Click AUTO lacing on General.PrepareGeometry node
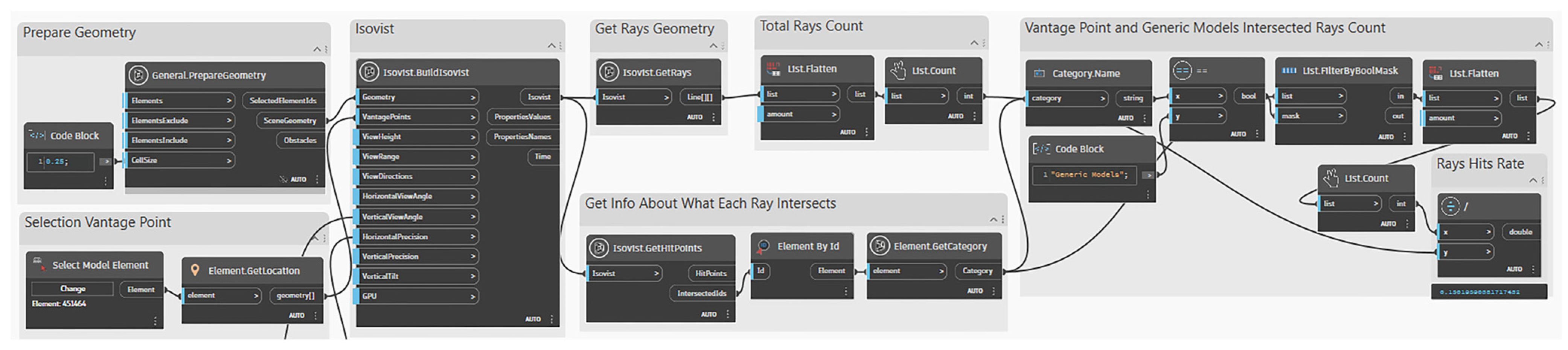 click(298, 179)
